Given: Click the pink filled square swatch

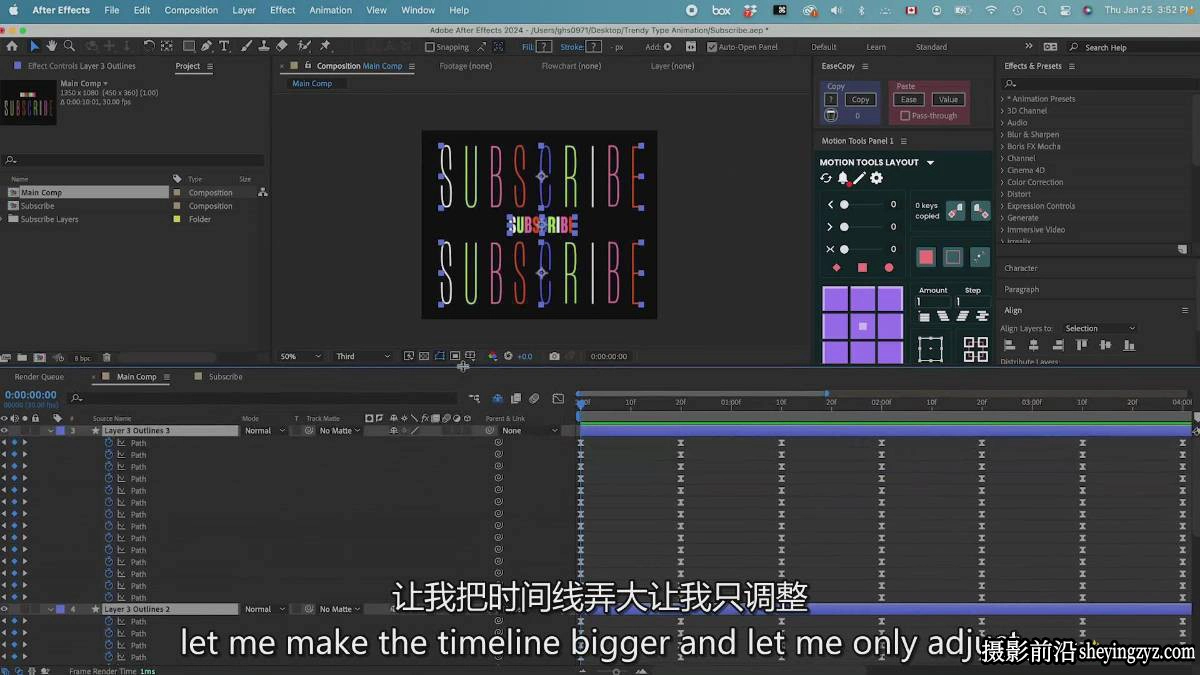Looking at the screenshot, I should point(926,257).
